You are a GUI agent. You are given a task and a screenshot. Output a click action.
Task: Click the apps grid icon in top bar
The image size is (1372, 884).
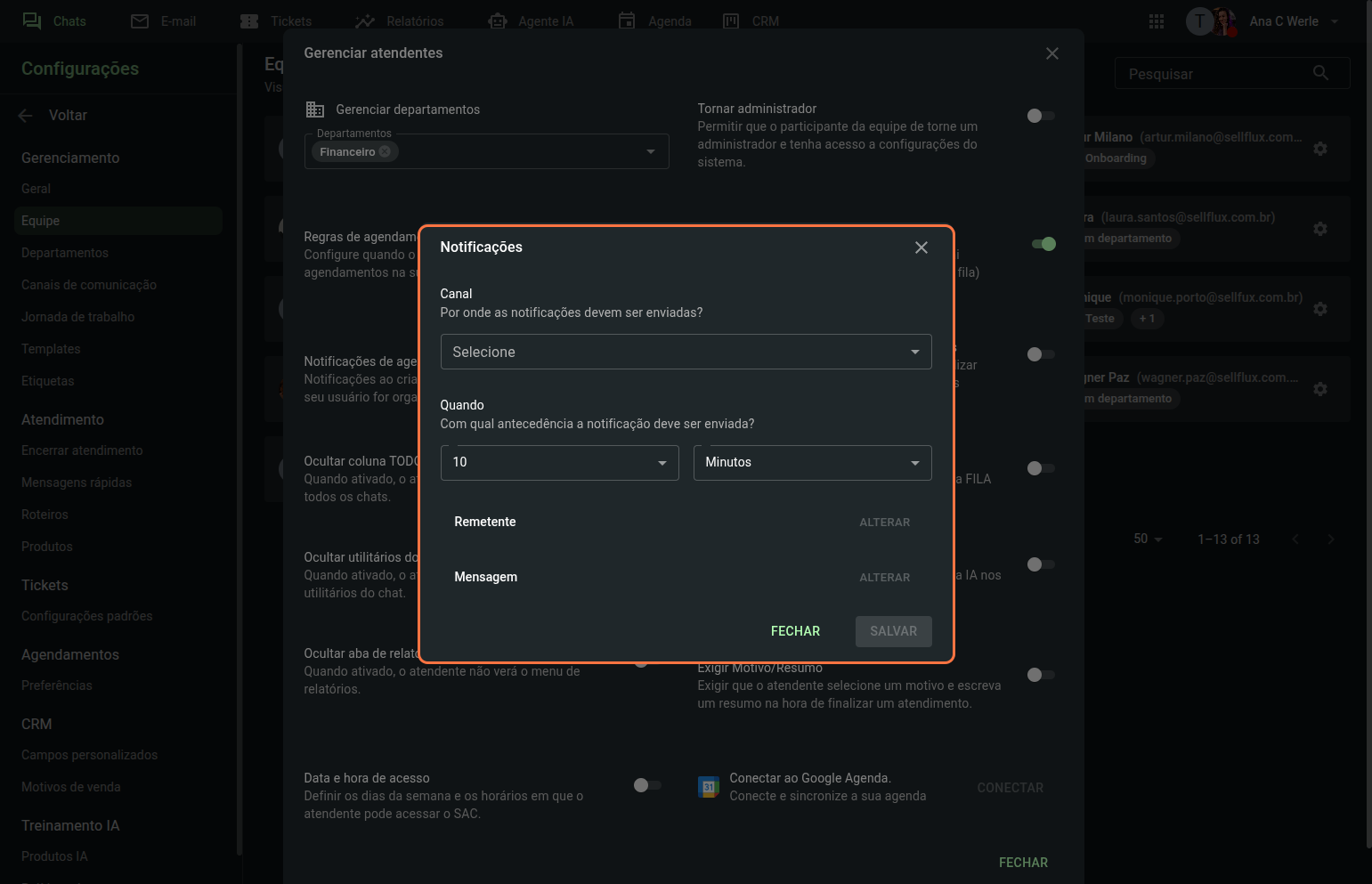pos(1157,21)
